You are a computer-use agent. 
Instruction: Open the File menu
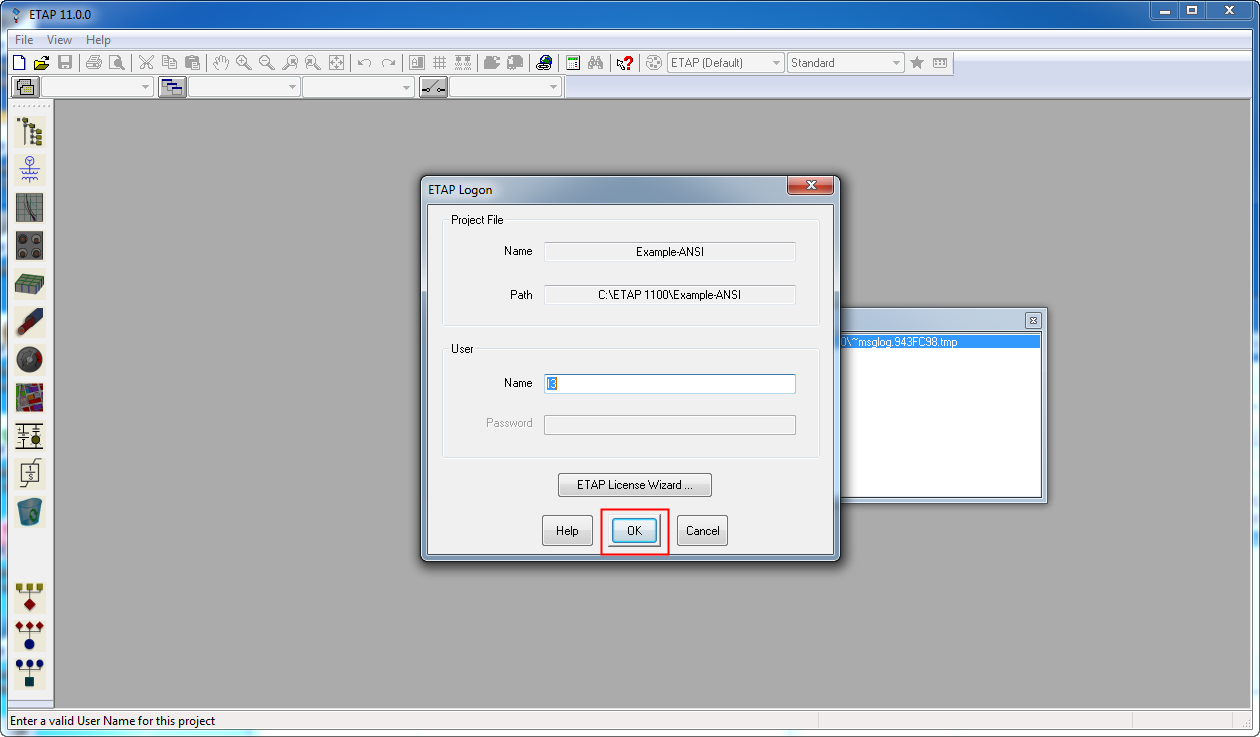click(24, 40)
